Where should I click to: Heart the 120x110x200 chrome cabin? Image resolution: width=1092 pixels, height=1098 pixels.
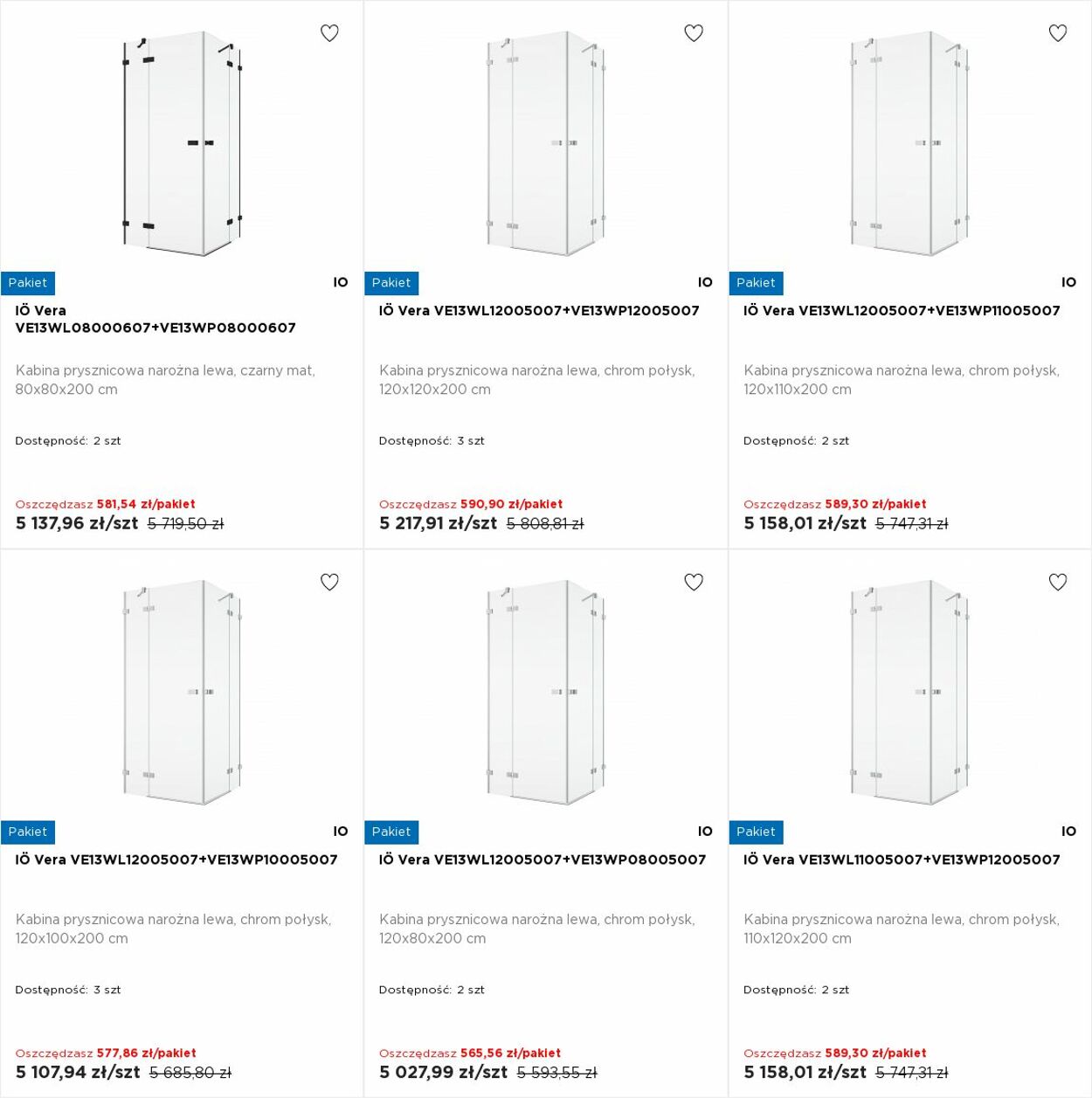1058,33
